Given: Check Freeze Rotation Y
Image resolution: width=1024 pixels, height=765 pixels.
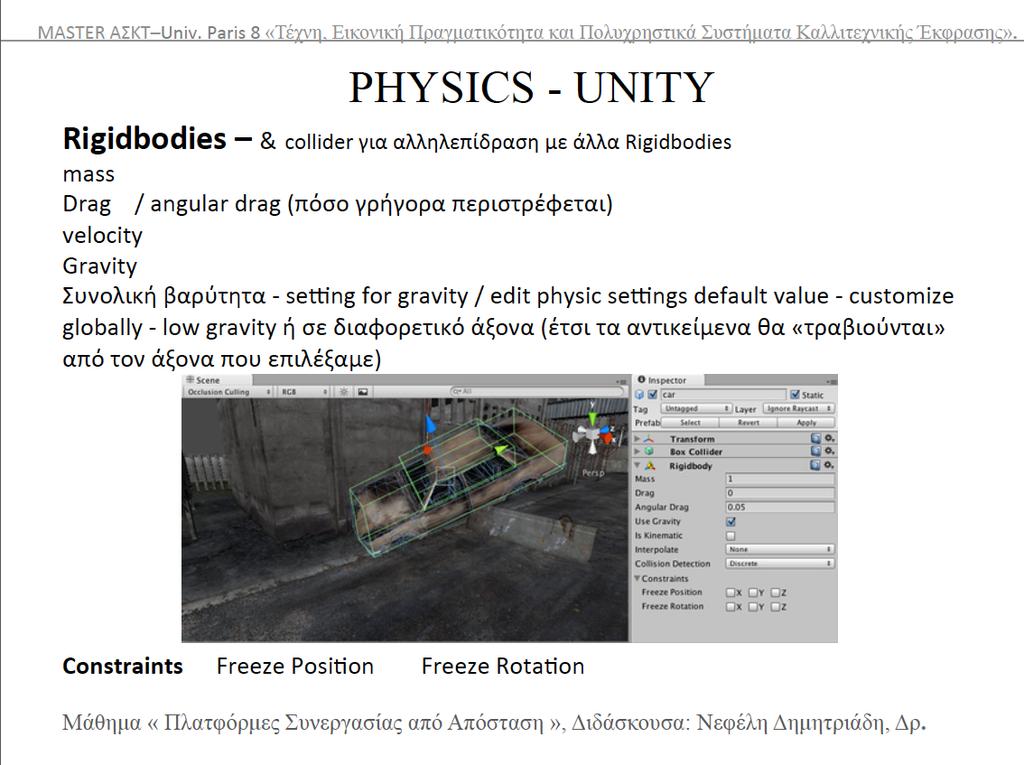Looking at the screenshot, I should tap(752, 607).
